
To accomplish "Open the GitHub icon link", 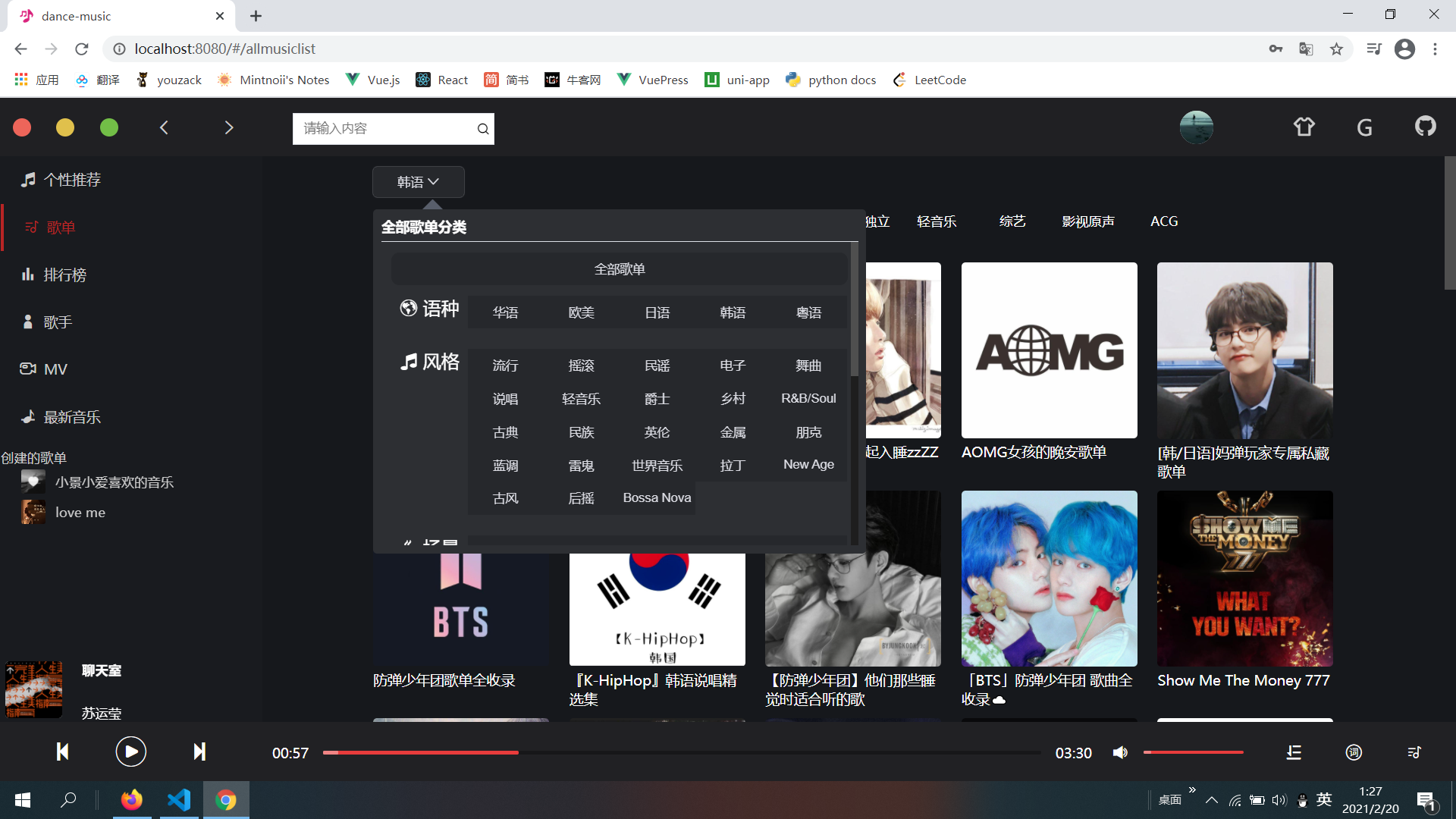I will (1425, 126).
